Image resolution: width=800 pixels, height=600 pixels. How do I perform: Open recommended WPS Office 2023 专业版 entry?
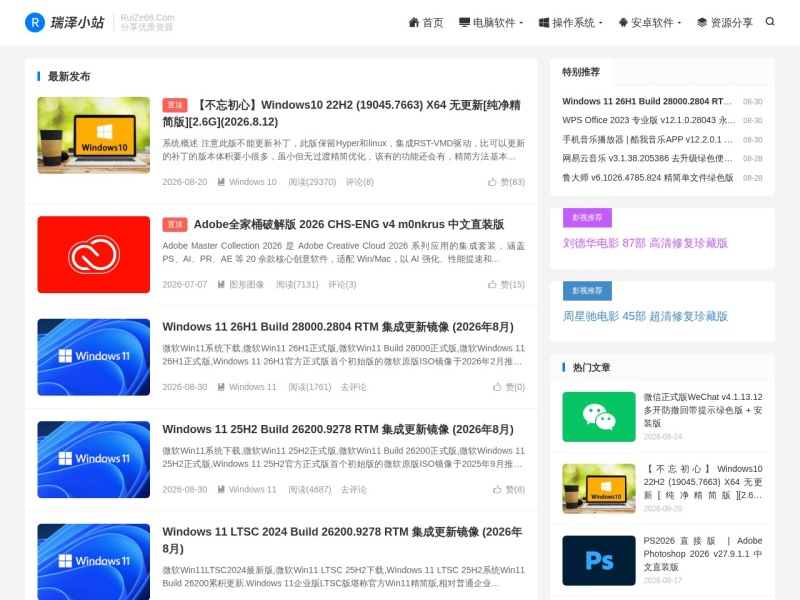[x=648, y=120]
